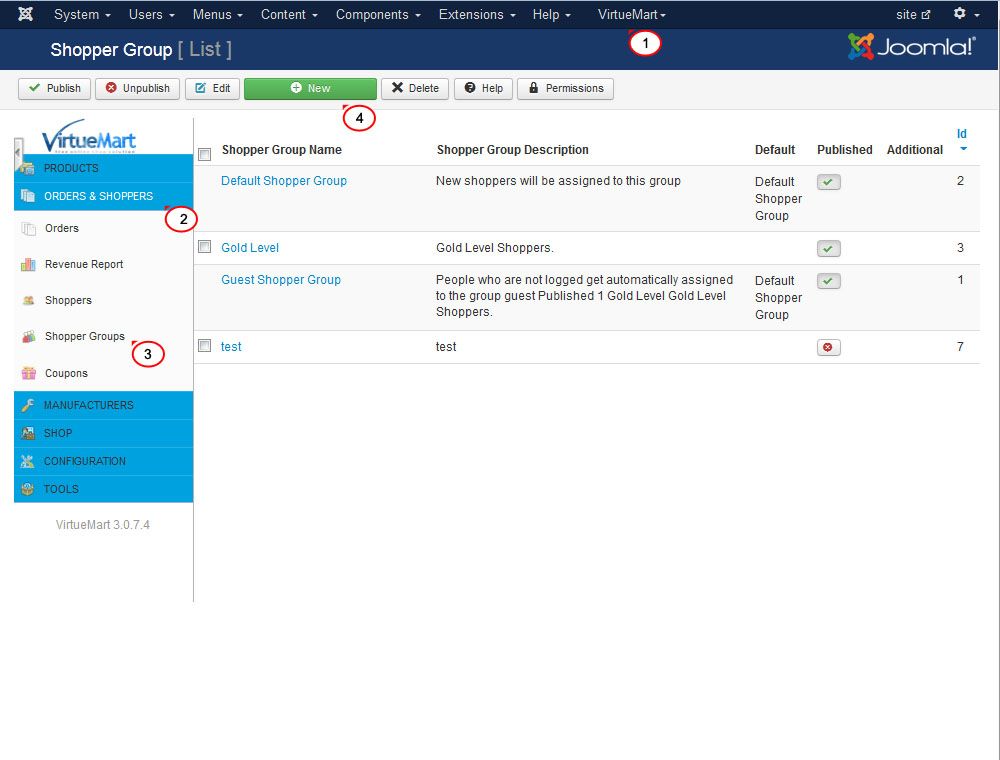Screen dimensions: 1000x760
Task: Open Coupons in the sidebar
Action: tap(66, 373)
